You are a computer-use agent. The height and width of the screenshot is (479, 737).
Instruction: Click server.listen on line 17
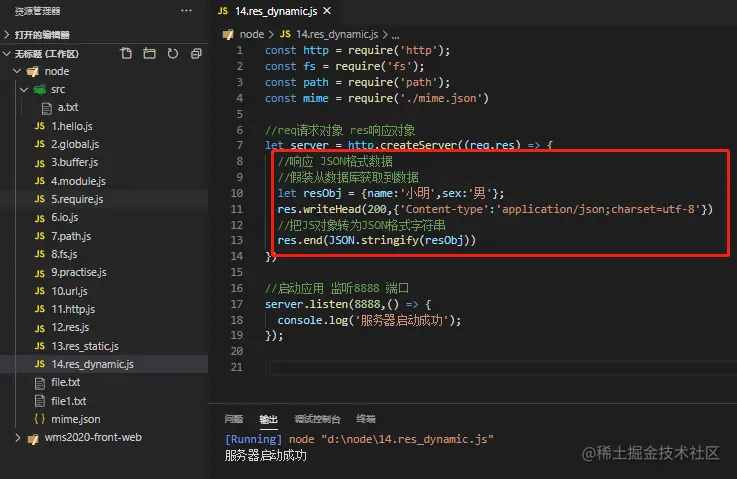(x=308, y=304)
